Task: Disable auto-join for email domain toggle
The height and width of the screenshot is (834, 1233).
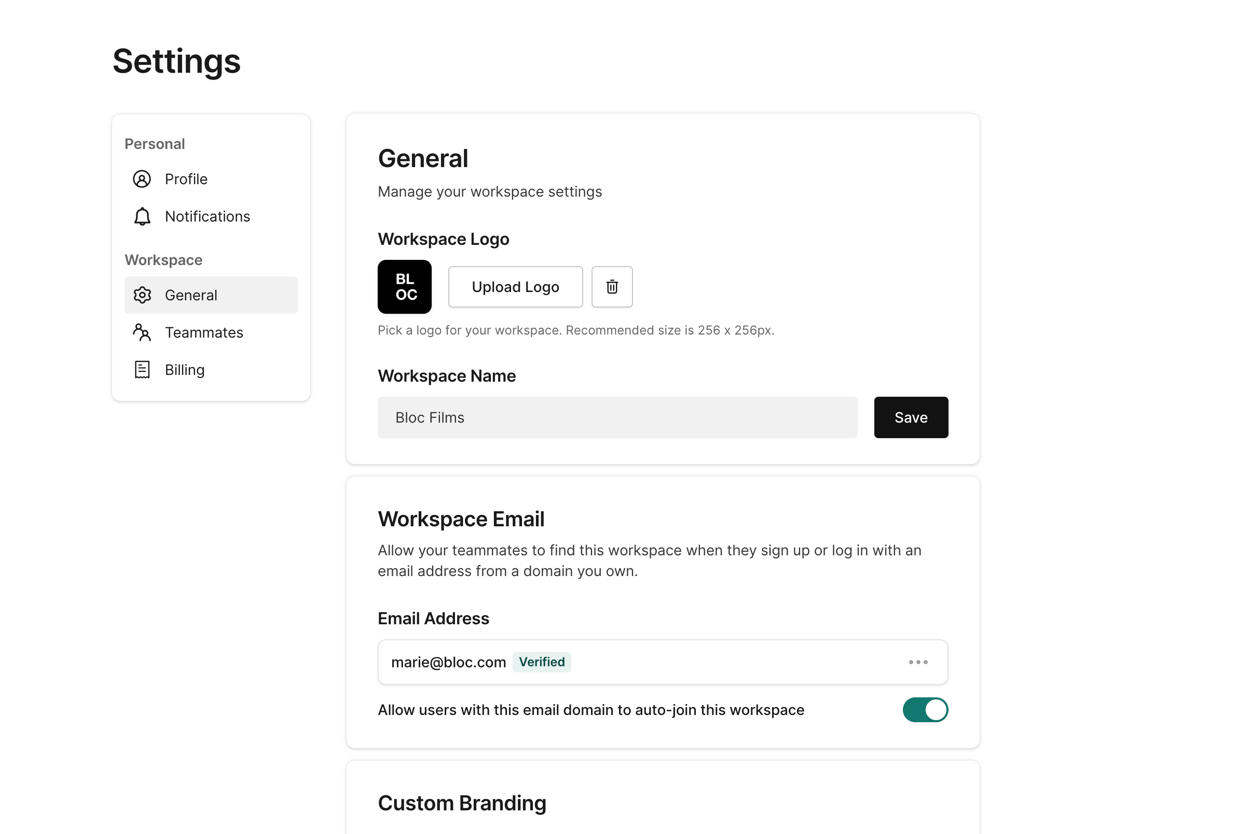Action: (925, 710)
